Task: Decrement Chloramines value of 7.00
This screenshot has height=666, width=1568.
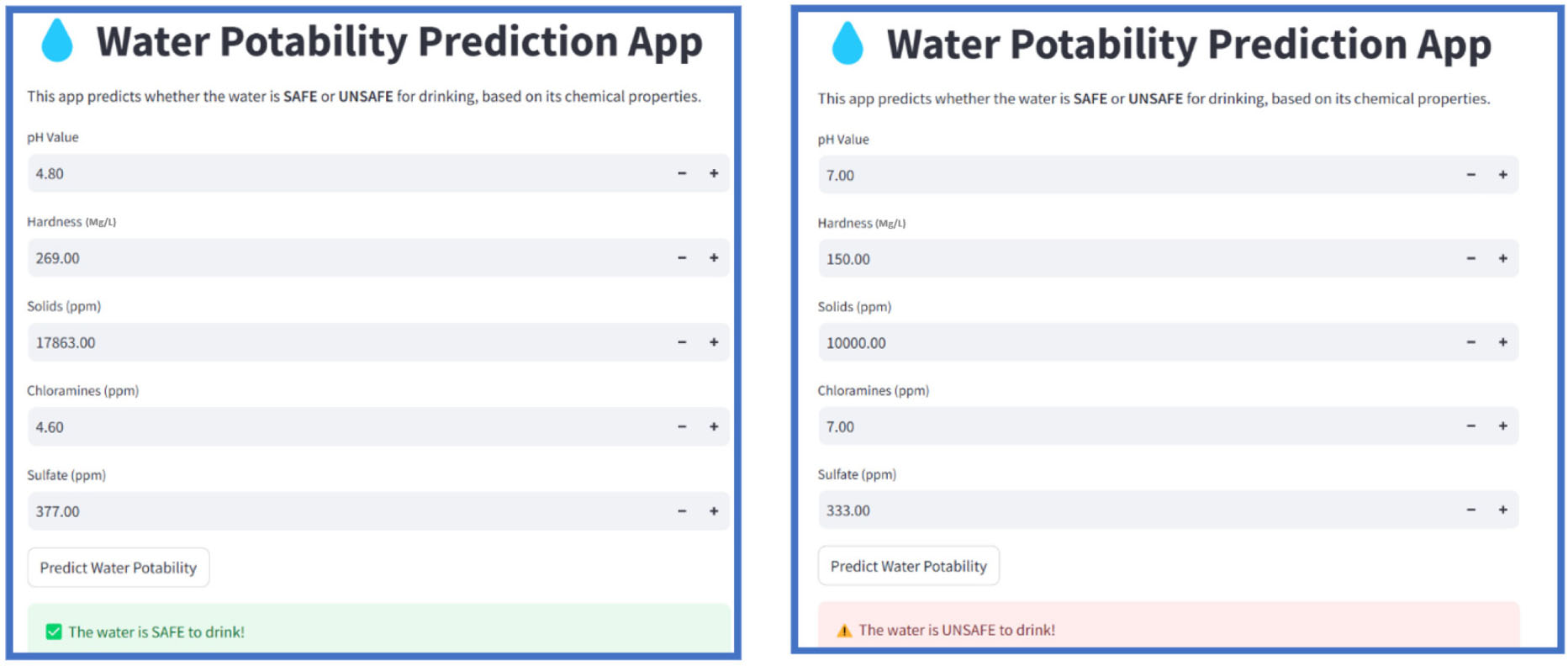Action: pos(1470,426)
